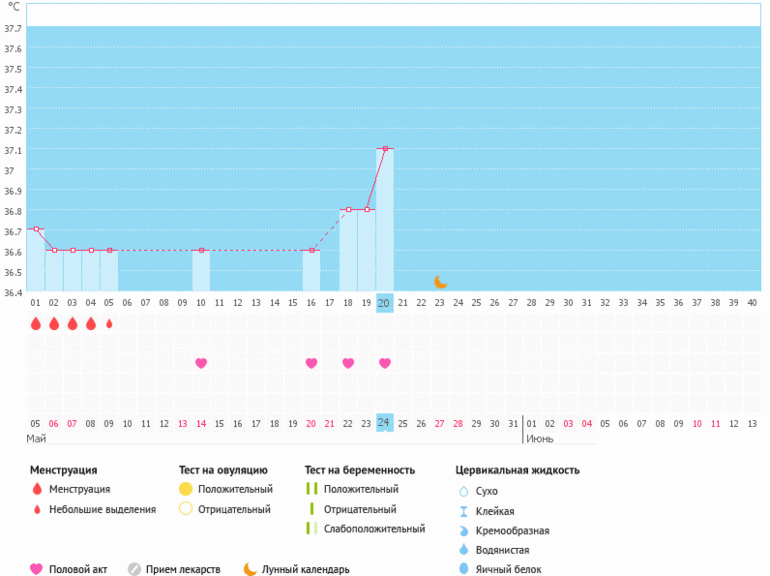
Task: Click the positive pregnancy test legend icon
Action: click(x=312, y=489)
